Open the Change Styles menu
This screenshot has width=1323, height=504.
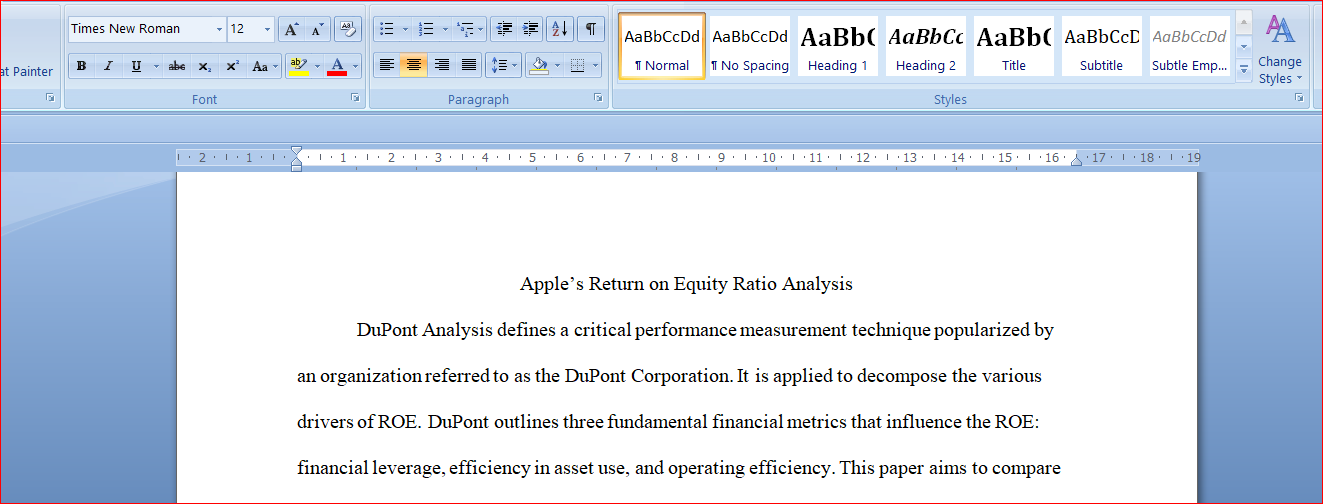coord(1280,50)
